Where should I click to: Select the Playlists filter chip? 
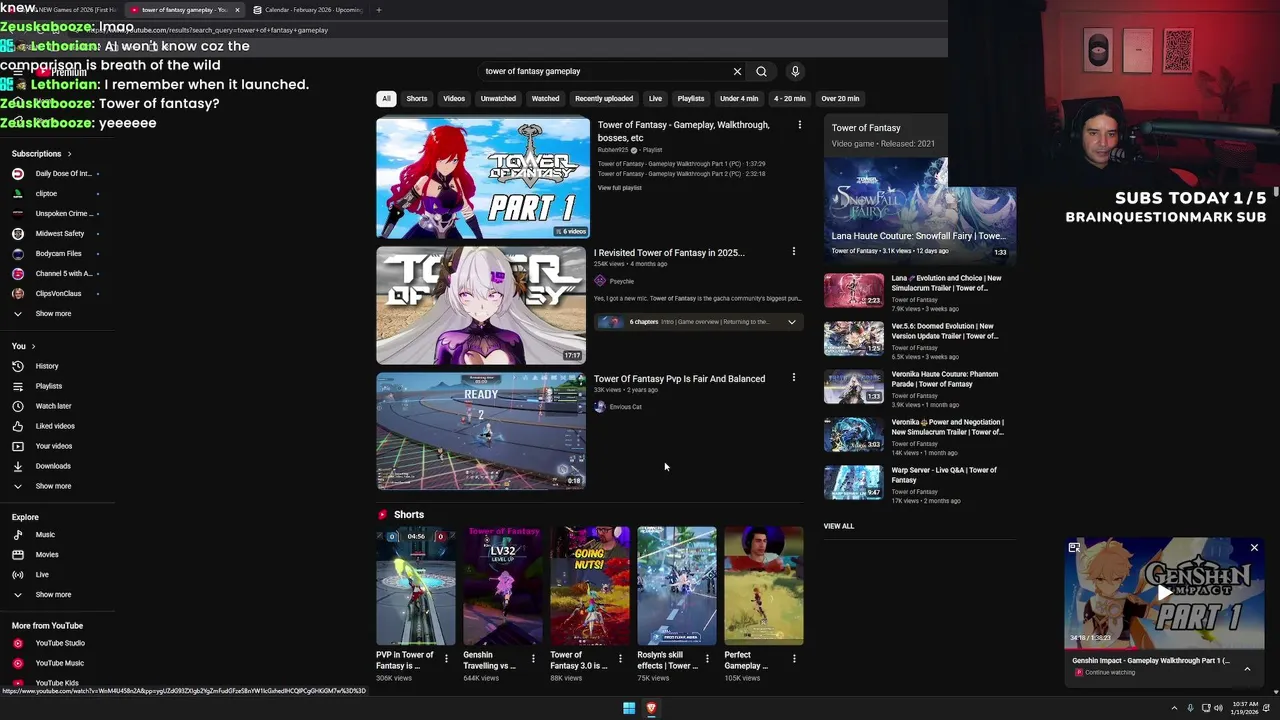691,98
